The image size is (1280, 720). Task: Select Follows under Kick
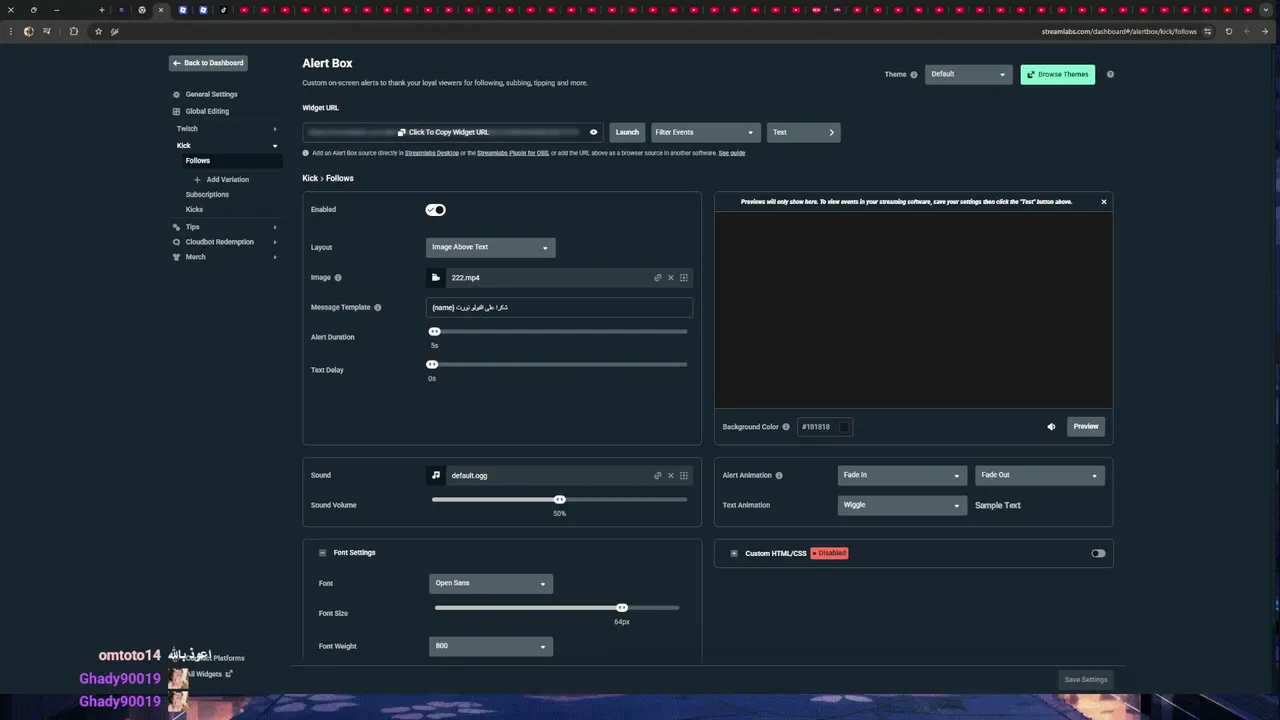click(x=198, y=161)
